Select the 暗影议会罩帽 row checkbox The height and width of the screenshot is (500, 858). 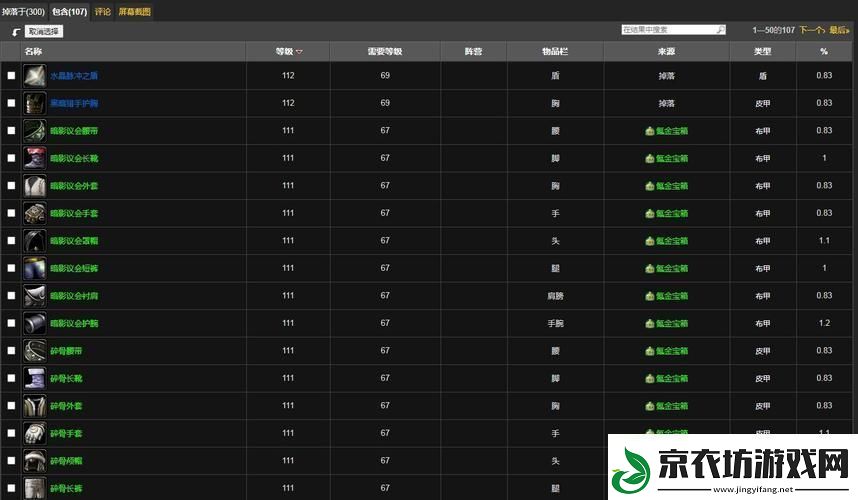pos(11,241)
